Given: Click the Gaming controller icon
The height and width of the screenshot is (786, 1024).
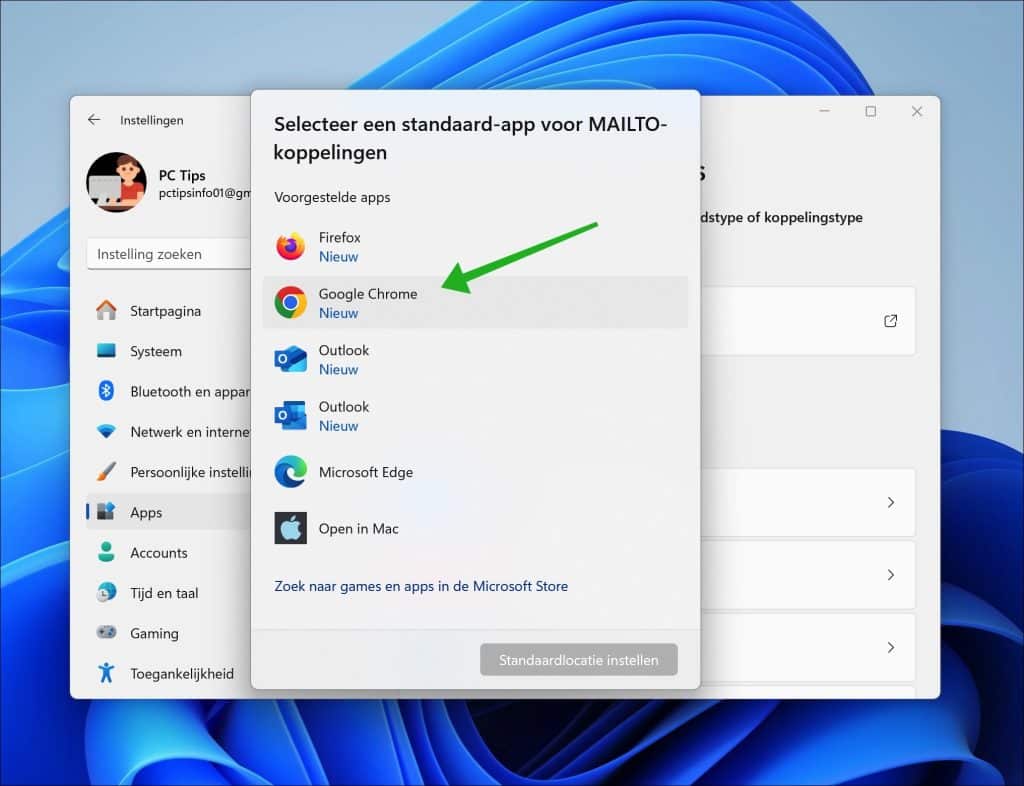Looking at the screenshot, I should pos(106,633).
